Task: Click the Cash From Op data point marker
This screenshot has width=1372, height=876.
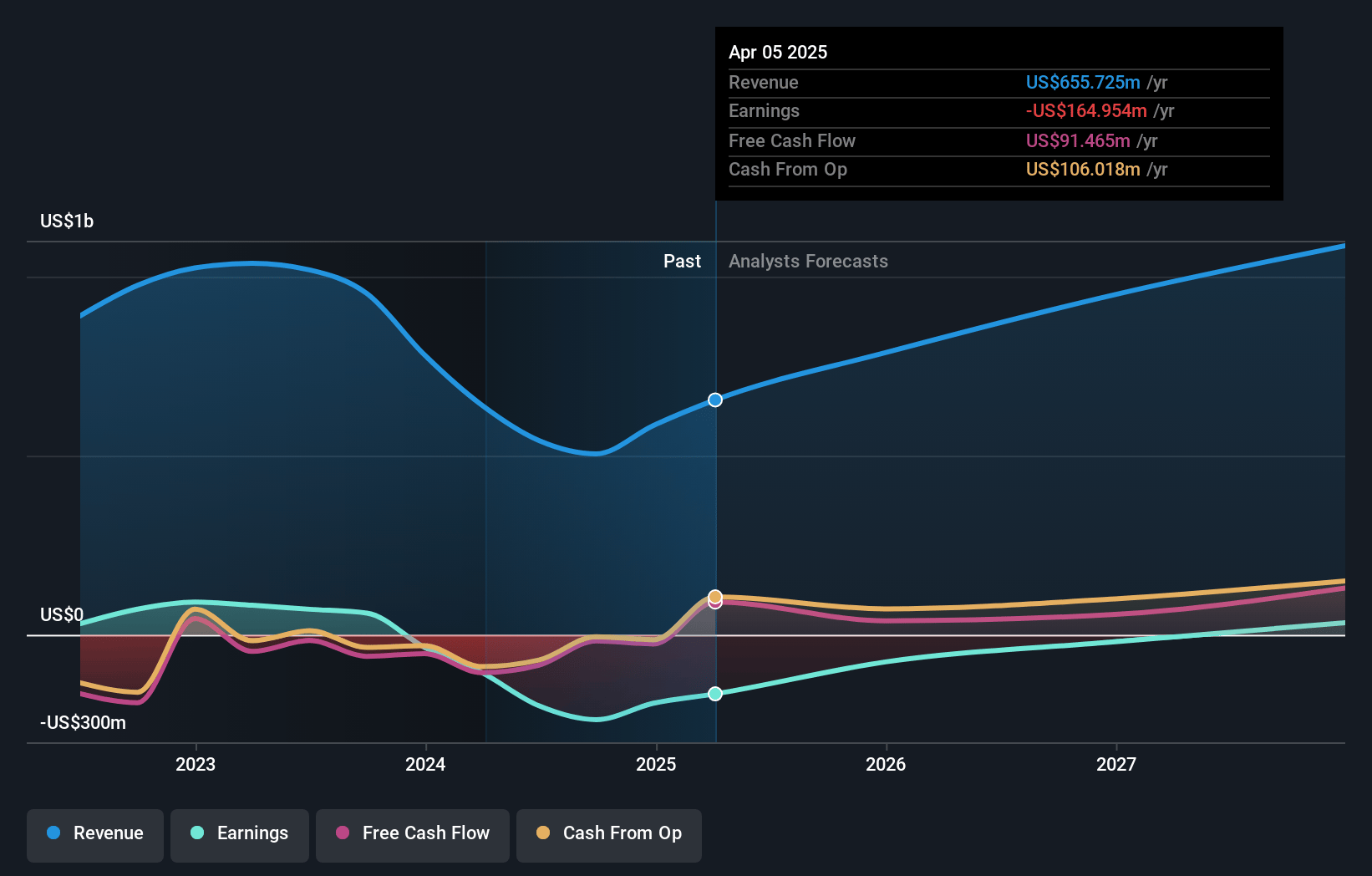Action: coord(715,596)
